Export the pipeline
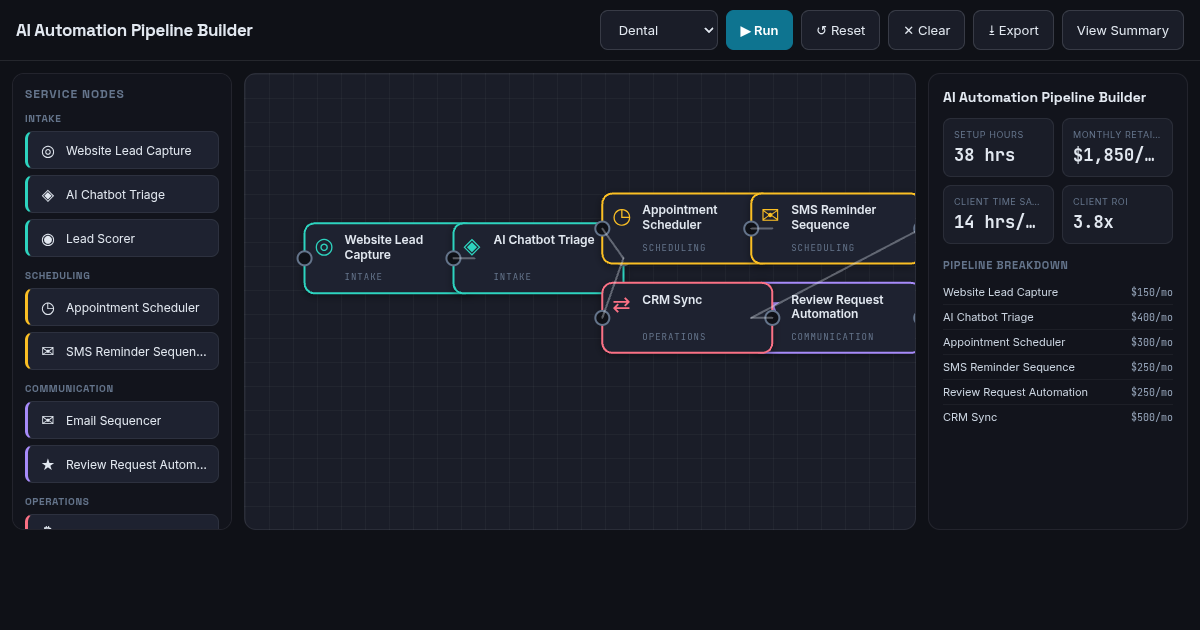Screen dimensions: 1200x630 pyautogui.click(x=1013, y=30)
